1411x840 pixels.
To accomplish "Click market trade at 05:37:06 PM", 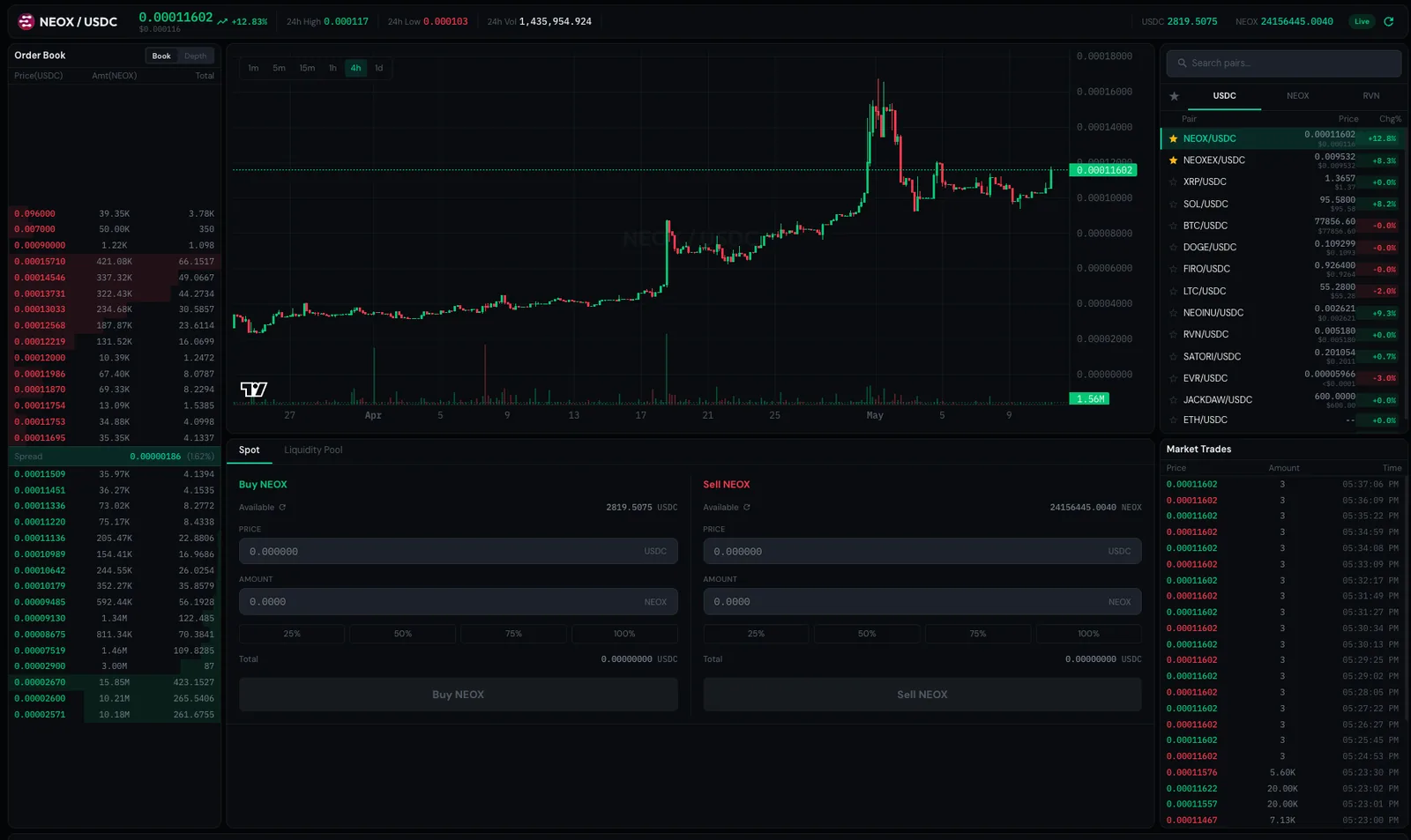I will [1282, 484].
